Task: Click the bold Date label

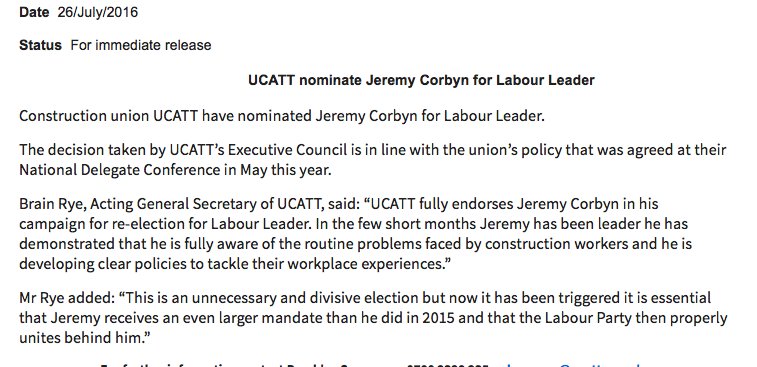Action: [34, 12]
